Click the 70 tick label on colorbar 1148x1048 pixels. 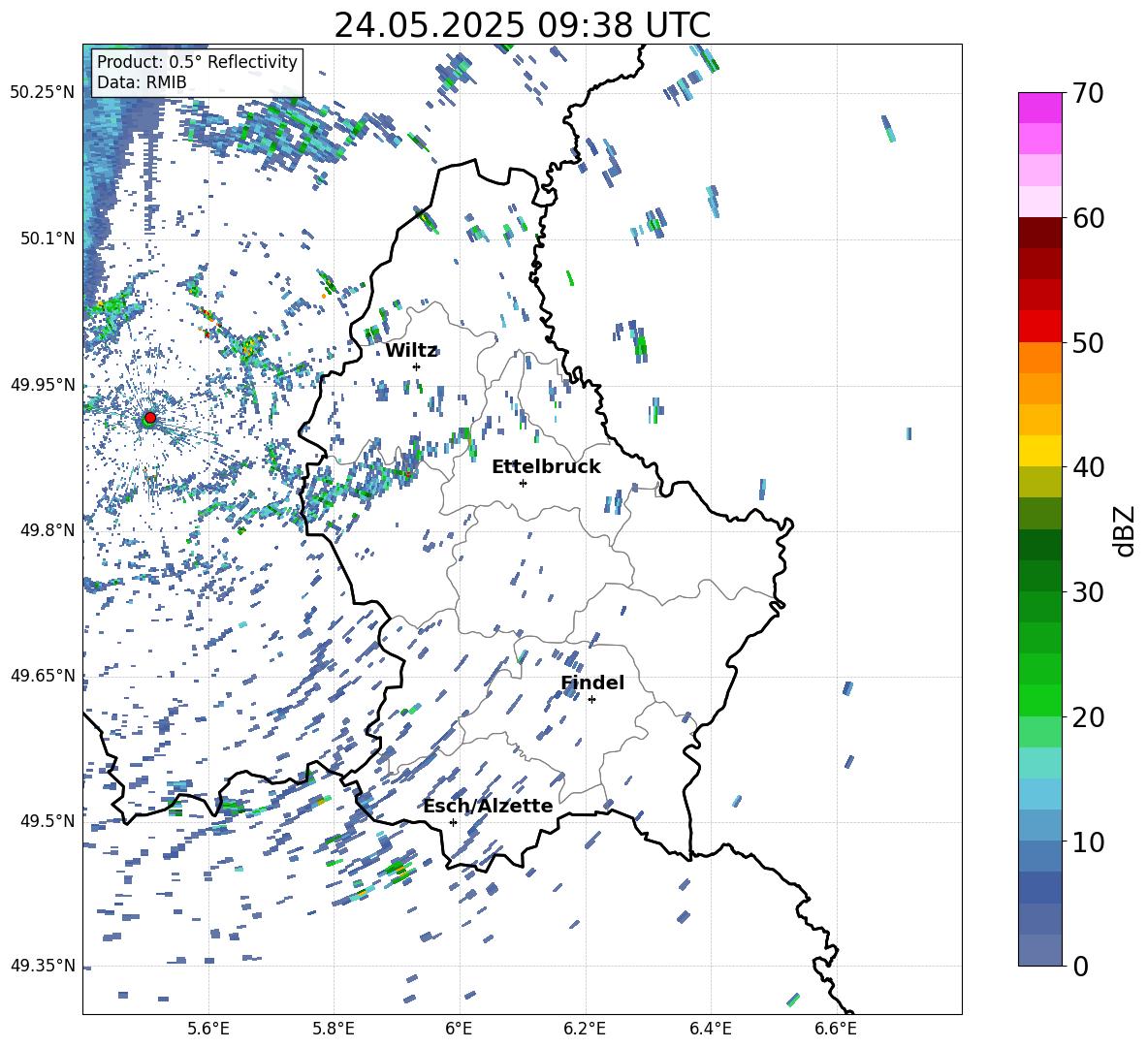(1088, 93)
